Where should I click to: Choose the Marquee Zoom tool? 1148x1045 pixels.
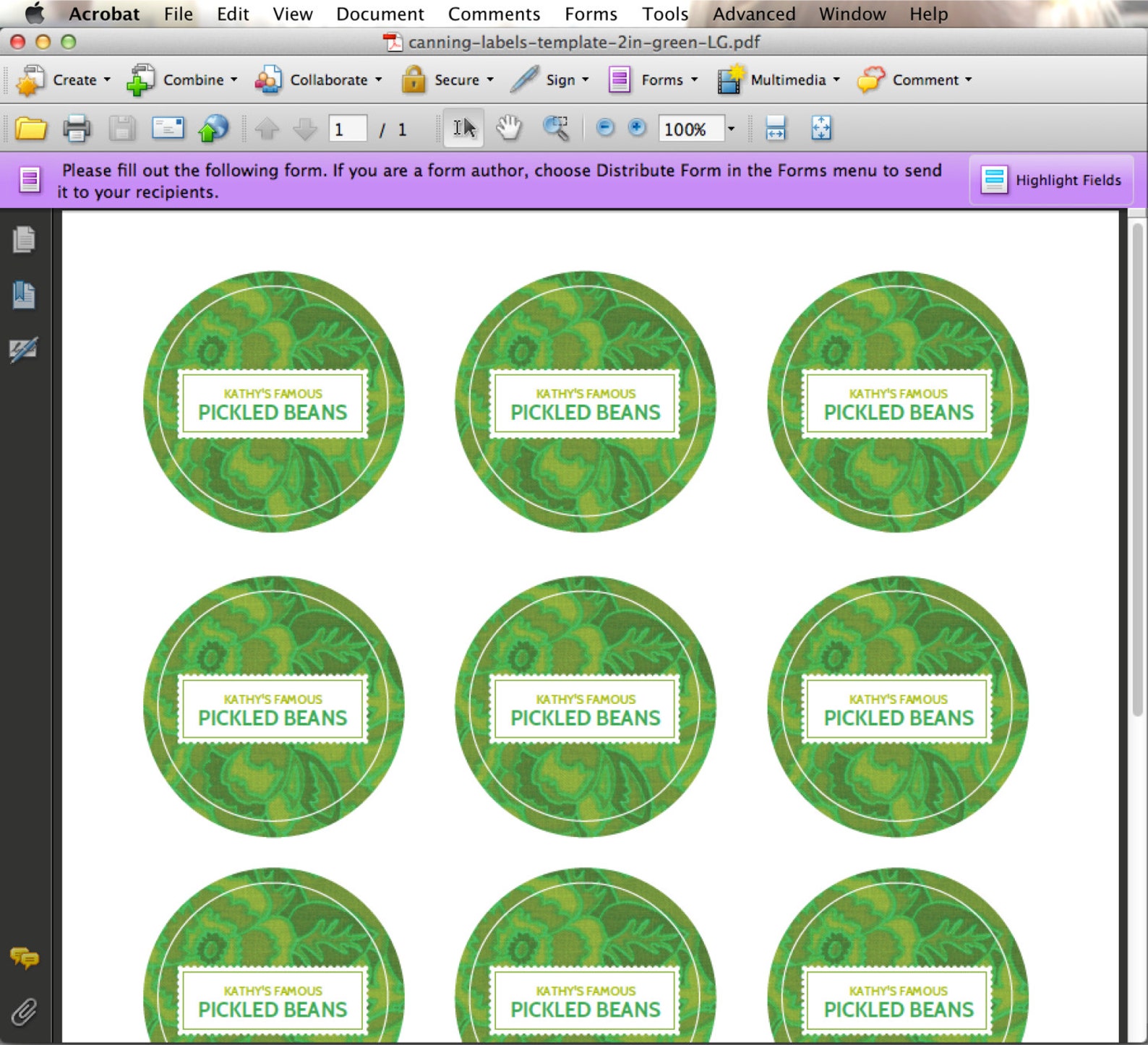tap(555, 129)
